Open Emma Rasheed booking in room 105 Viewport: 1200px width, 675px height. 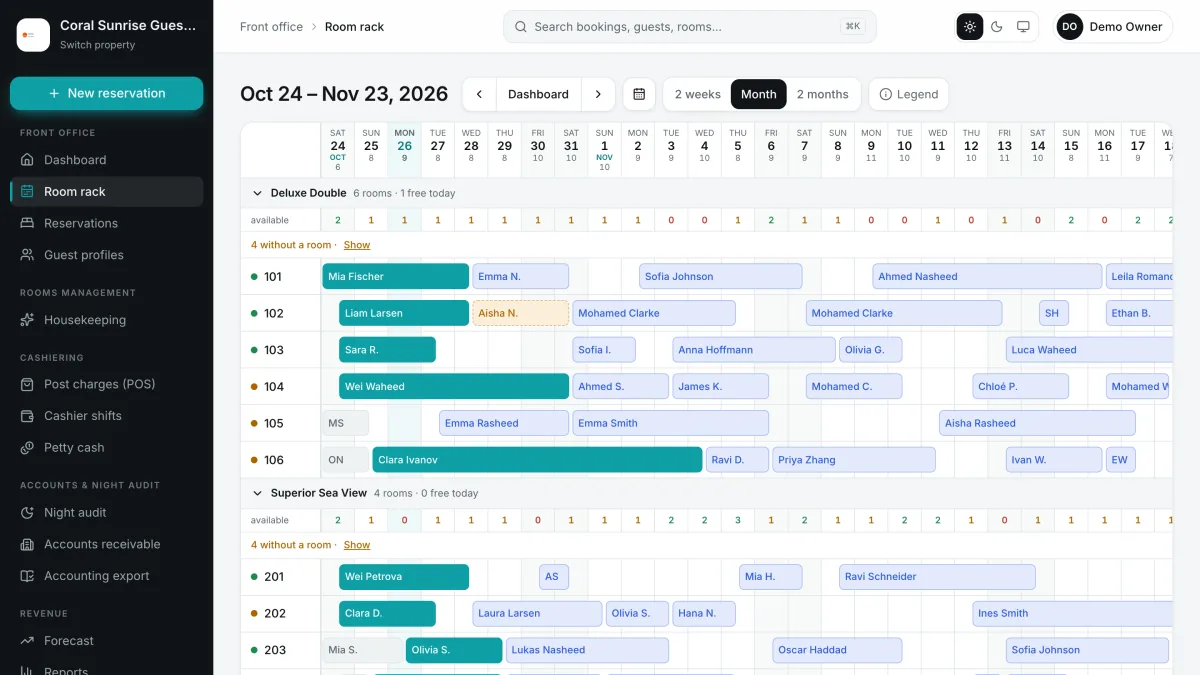tap(504, 423)
